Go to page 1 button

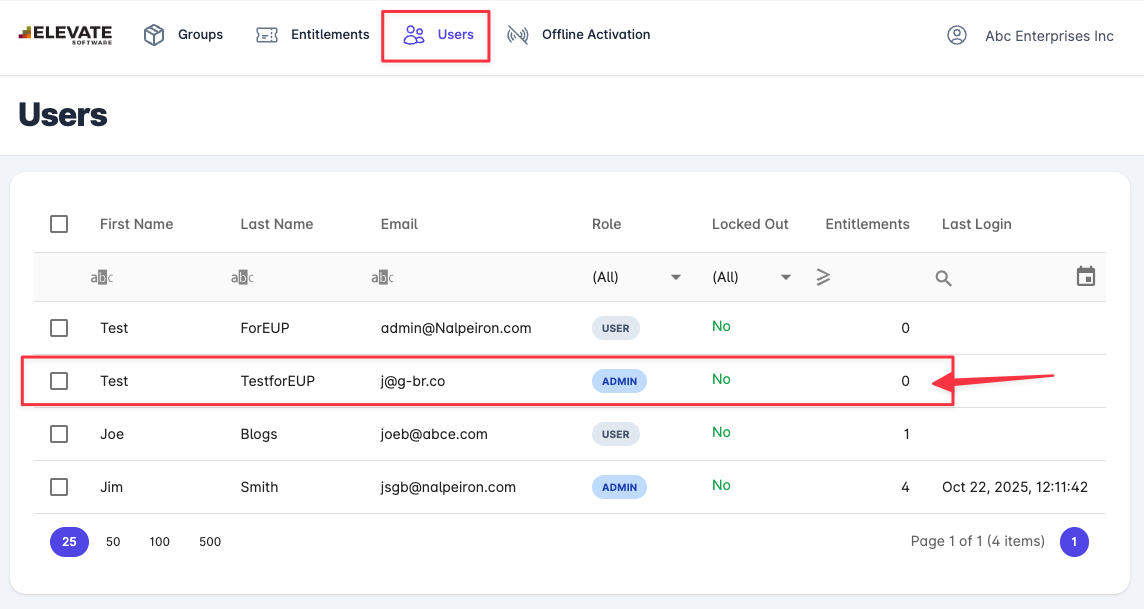pos(1074,542)
